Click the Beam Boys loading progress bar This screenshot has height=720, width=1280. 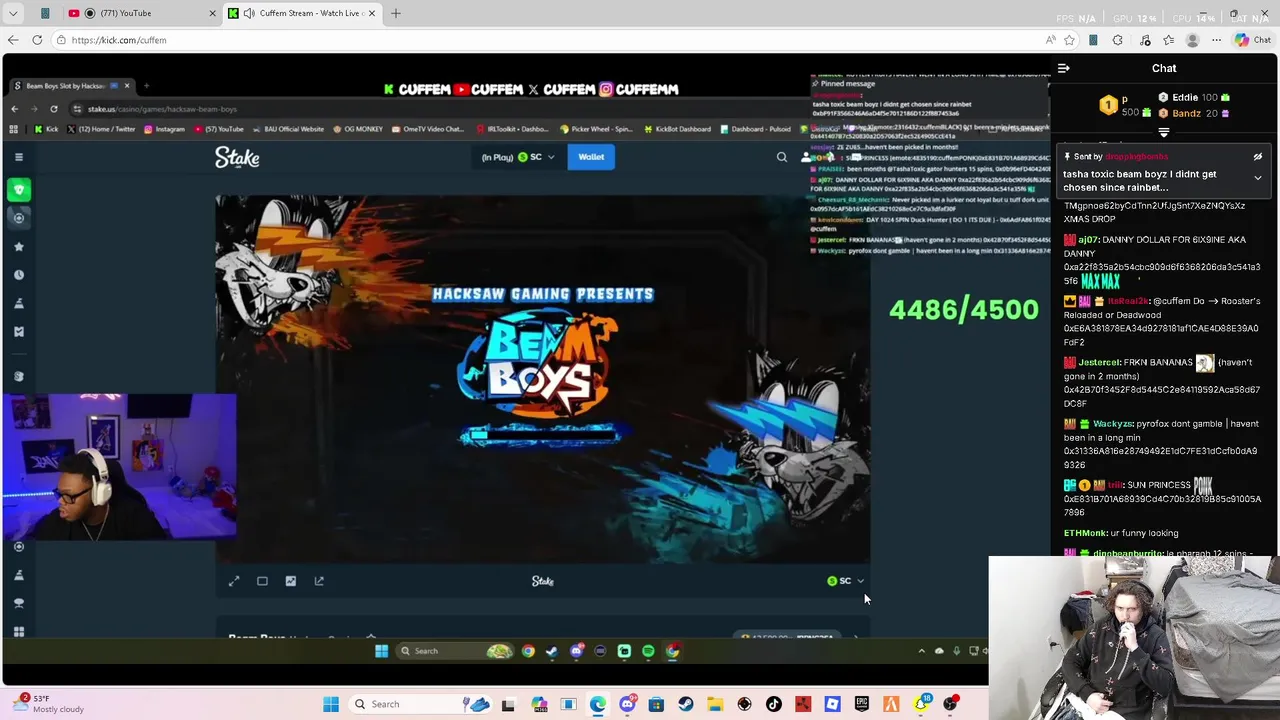[540, 435]
